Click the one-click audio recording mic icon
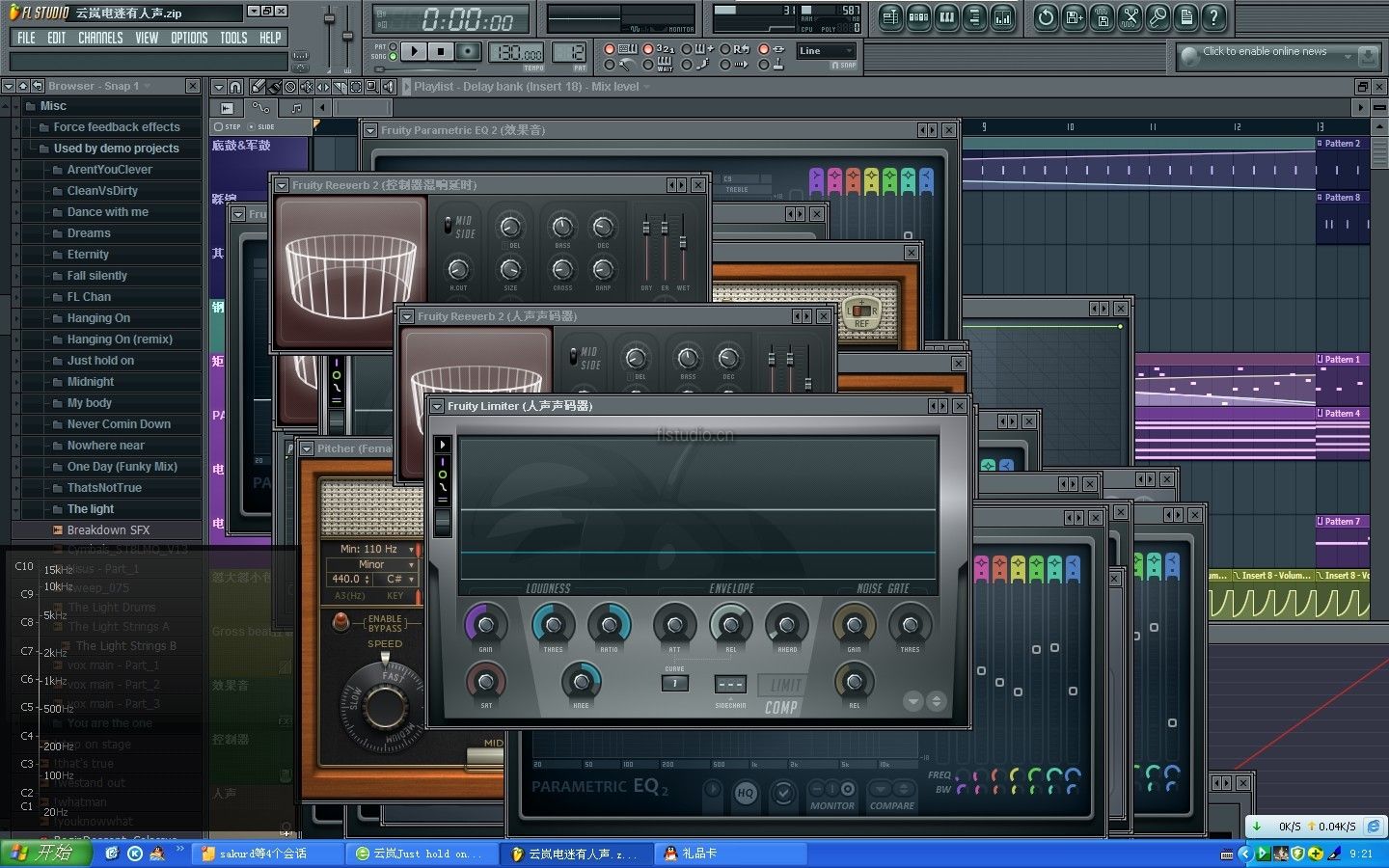 coord(1158,16)
